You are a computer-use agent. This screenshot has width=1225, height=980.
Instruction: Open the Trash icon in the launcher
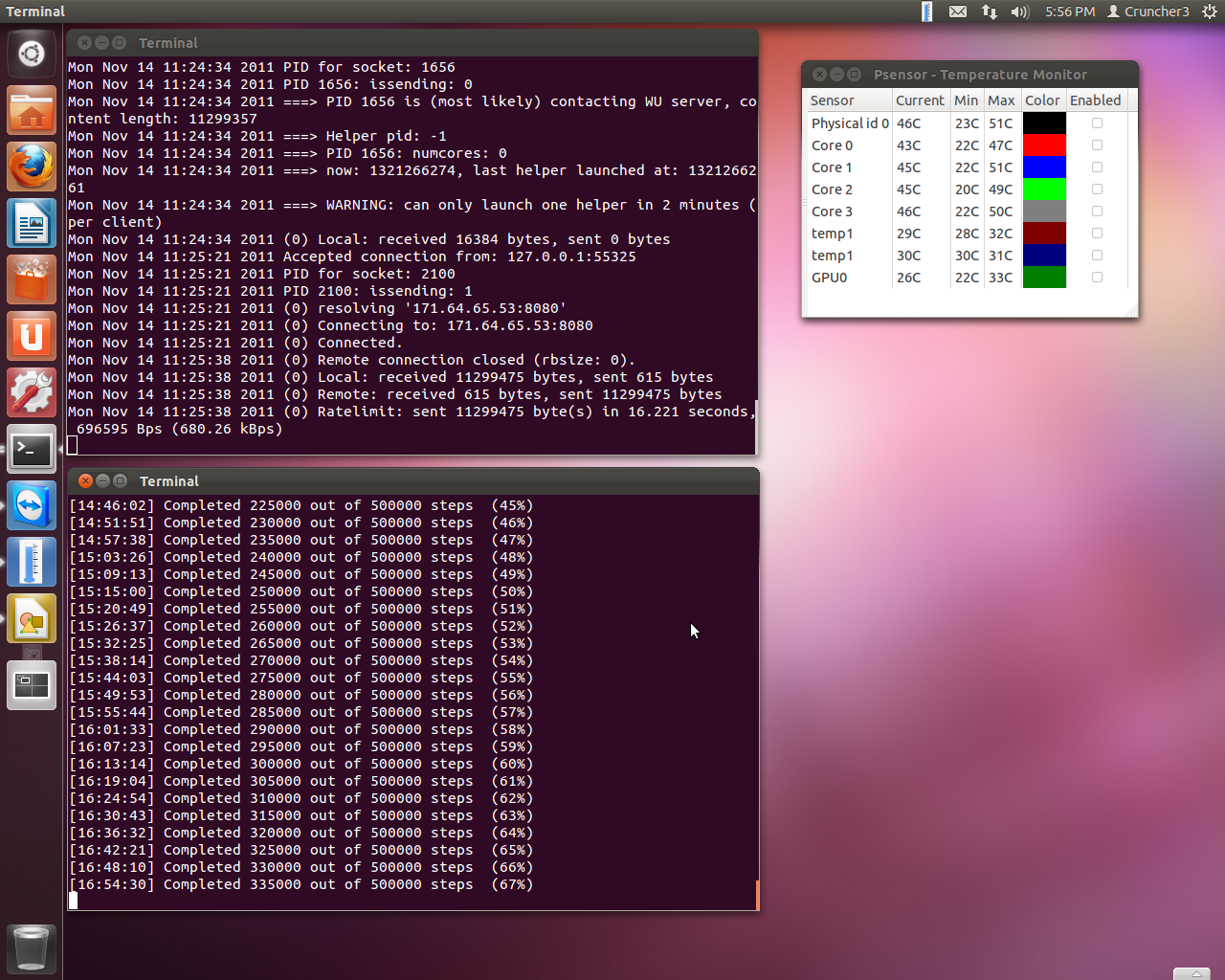tap(32, 948)
